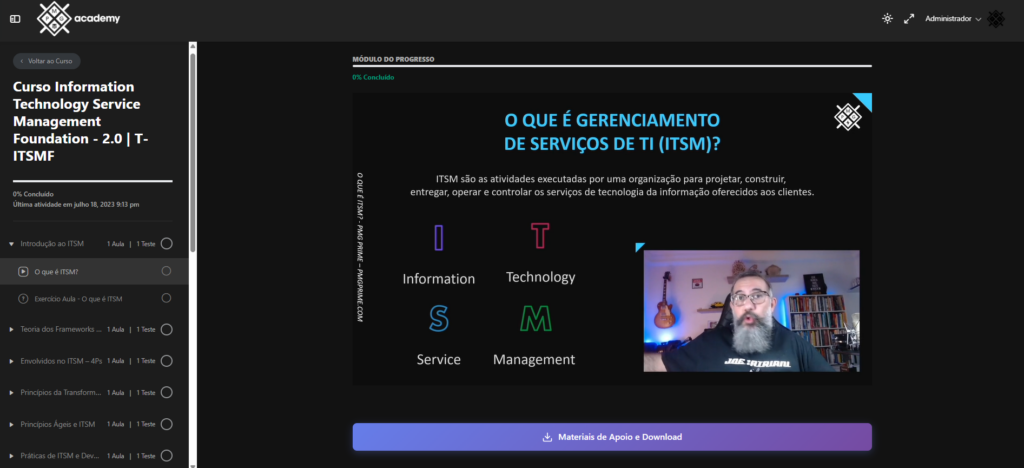Mark 'O que é ITSM?' lesson completion circle
Image resolution: width=1024 pixels, height=468 pixels.
pos(166,271)
